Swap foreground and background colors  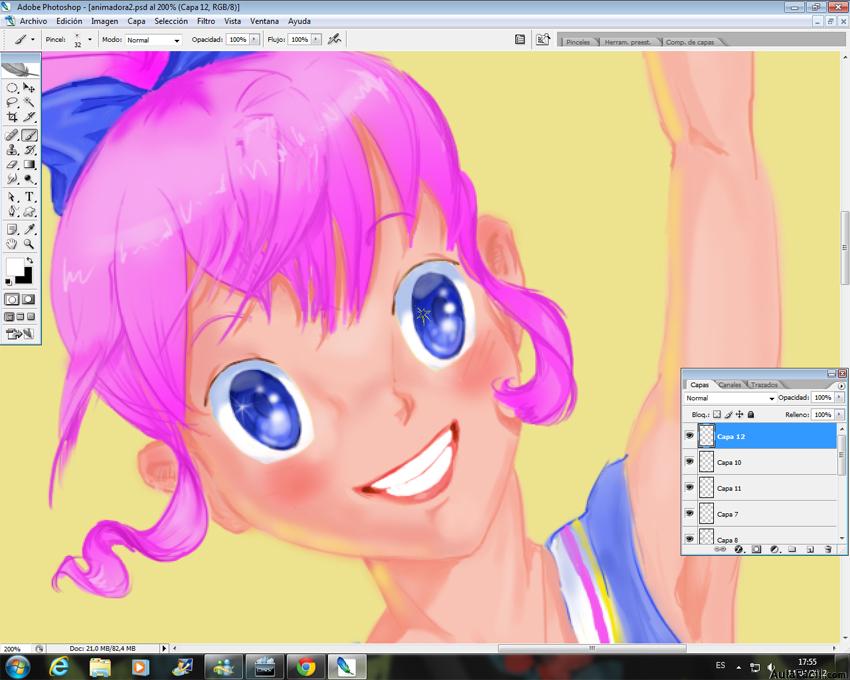(x=30, y=260)
